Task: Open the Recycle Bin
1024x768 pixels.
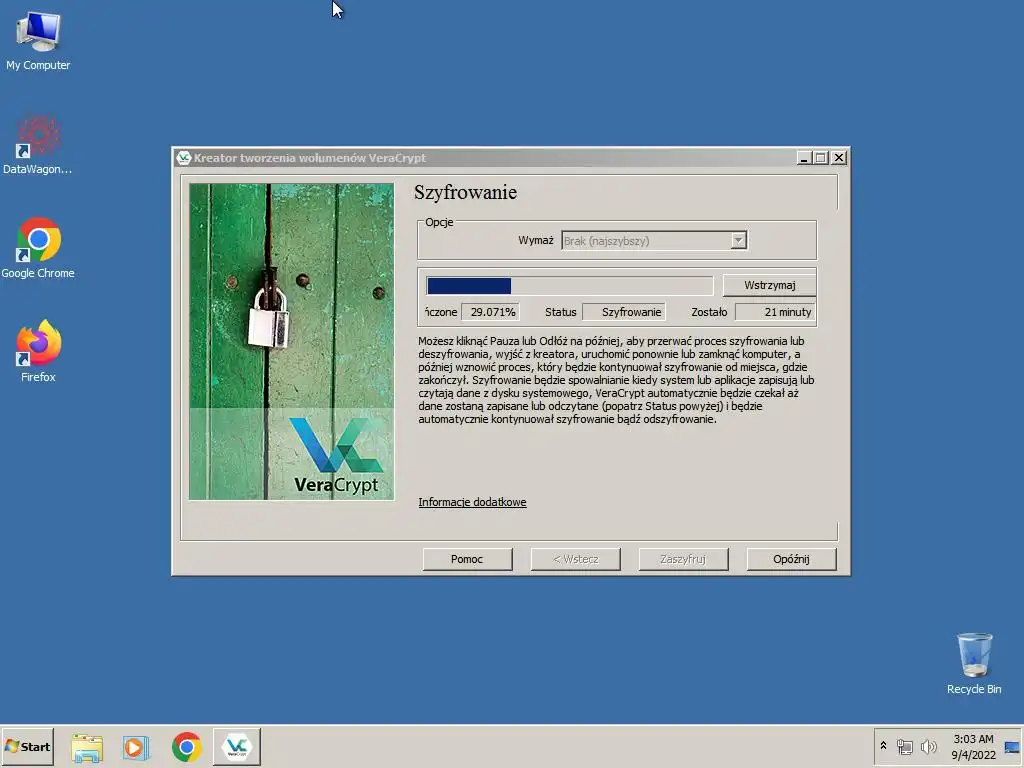Action: click(974, 663)
